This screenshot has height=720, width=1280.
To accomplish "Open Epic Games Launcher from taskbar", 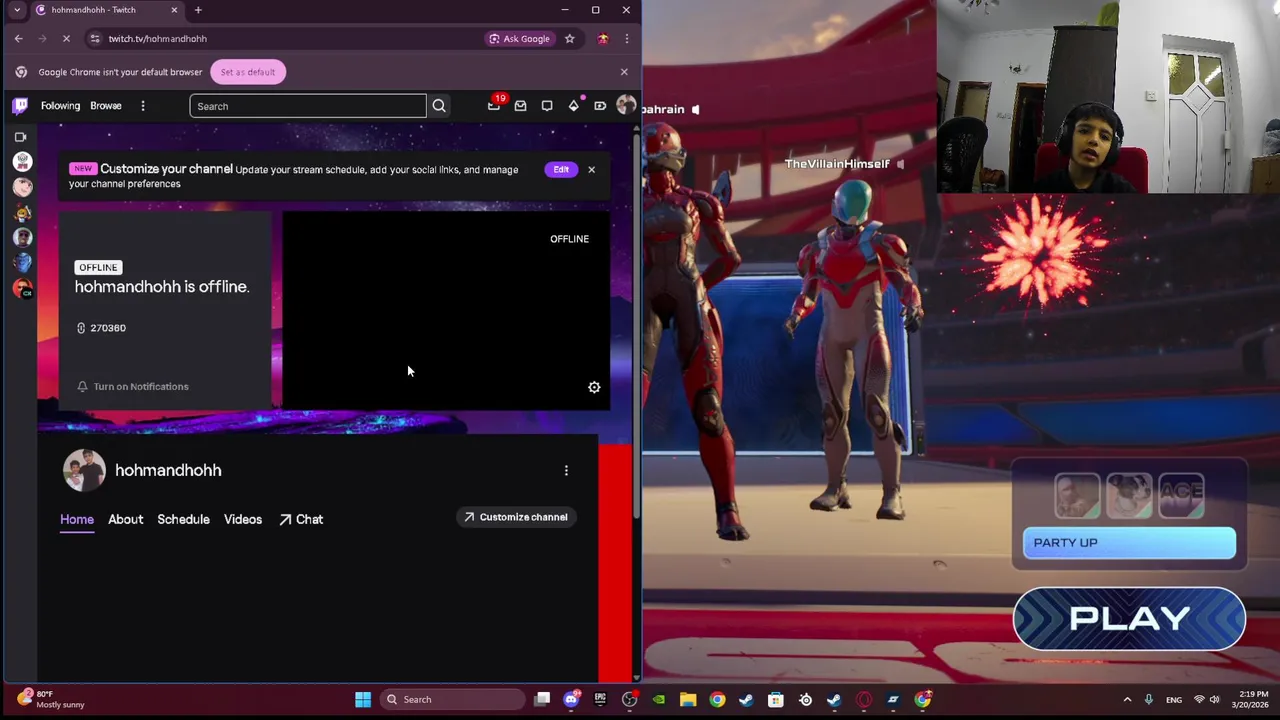I will point(600,699).
